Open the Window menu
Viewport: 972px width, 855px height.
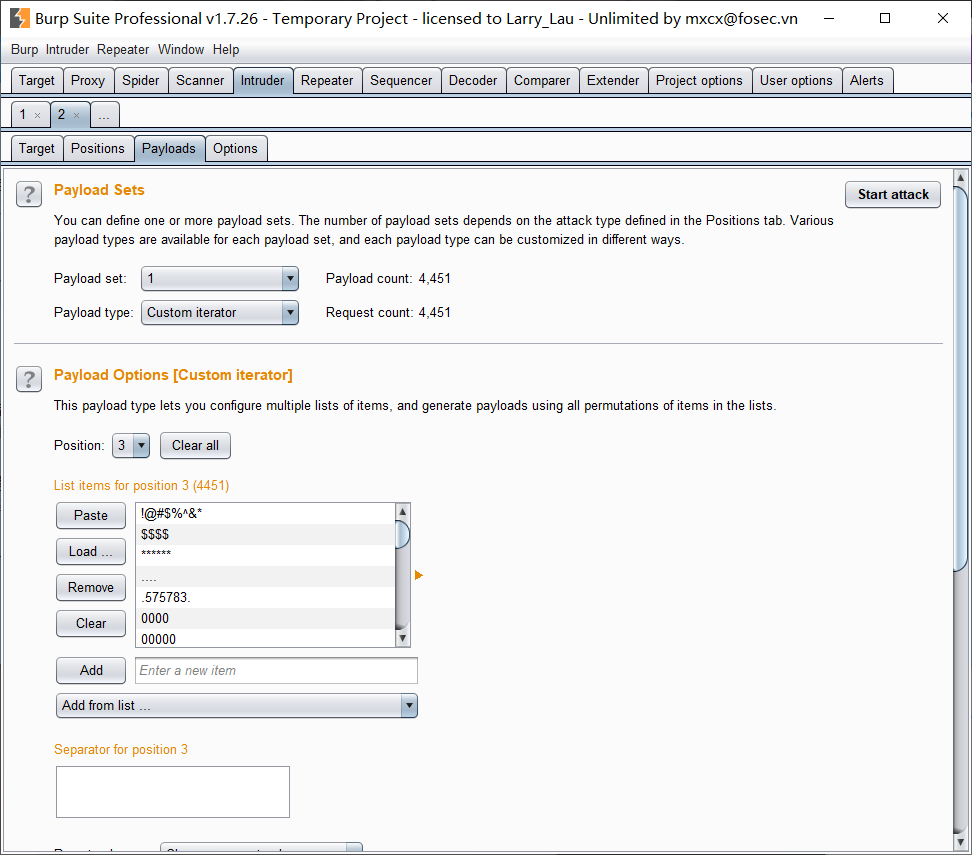(x=181, y=50)
